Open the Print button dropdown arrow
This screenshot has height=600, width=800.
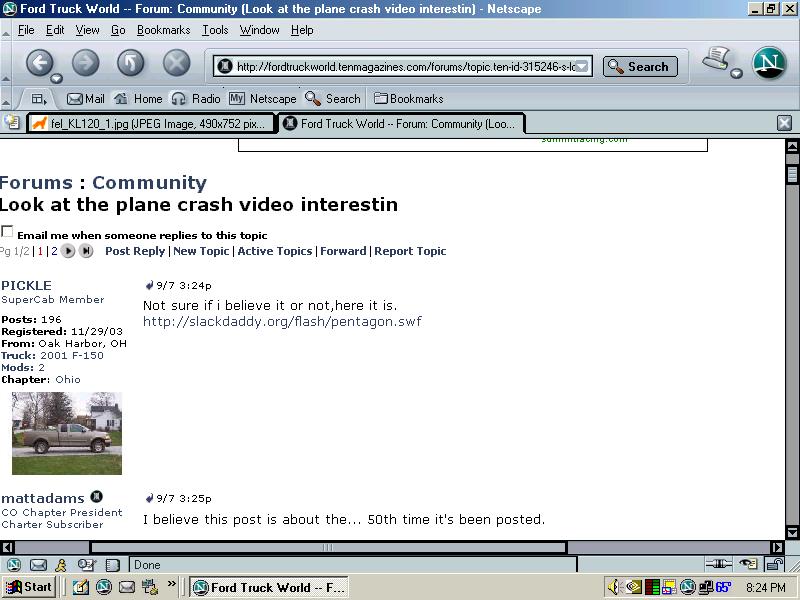pyautogui.click(x=736, y=73)
